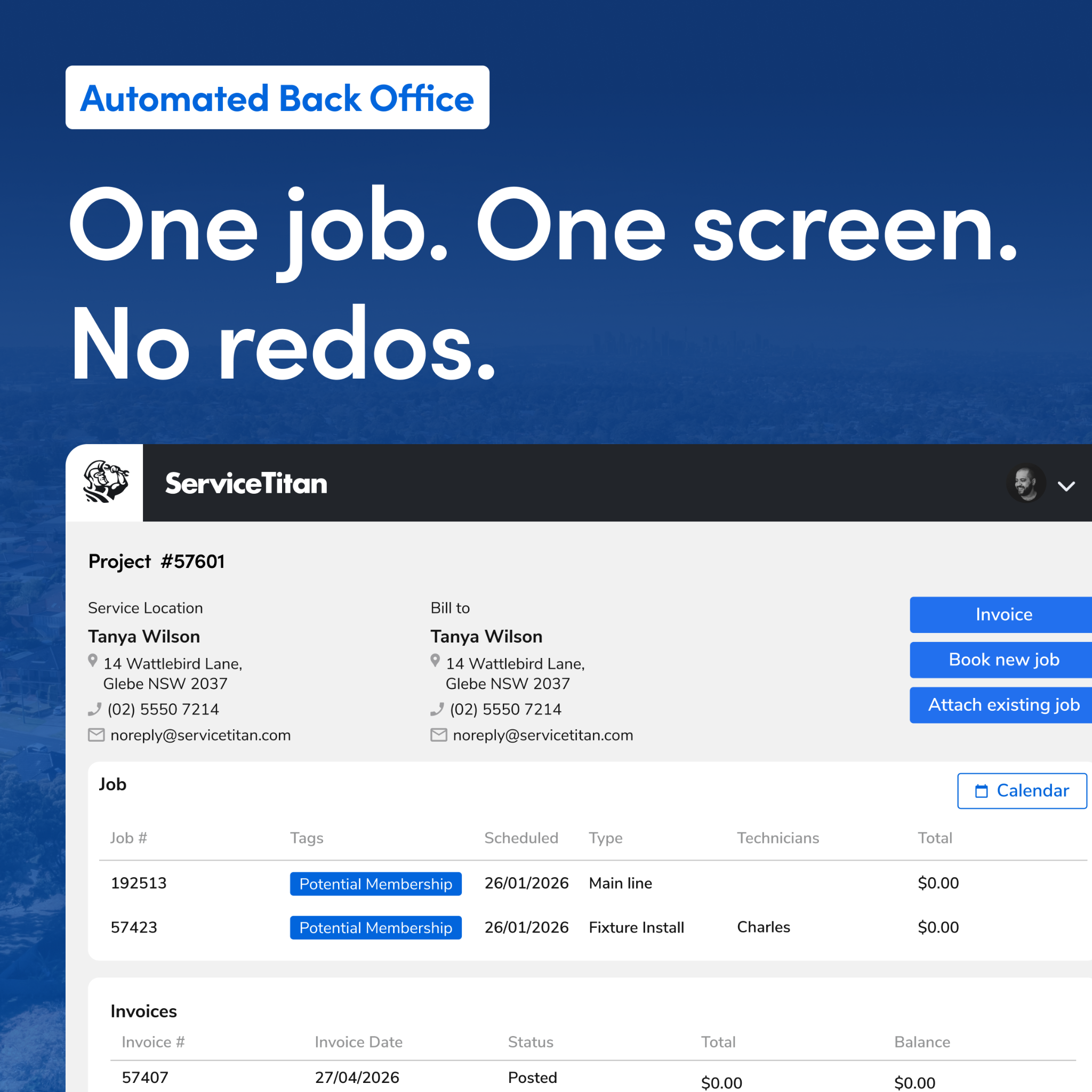The height and width of the screenshot is (1092, 1092).
Task: Click the Invoices section heading
Action: [143, 1011]
